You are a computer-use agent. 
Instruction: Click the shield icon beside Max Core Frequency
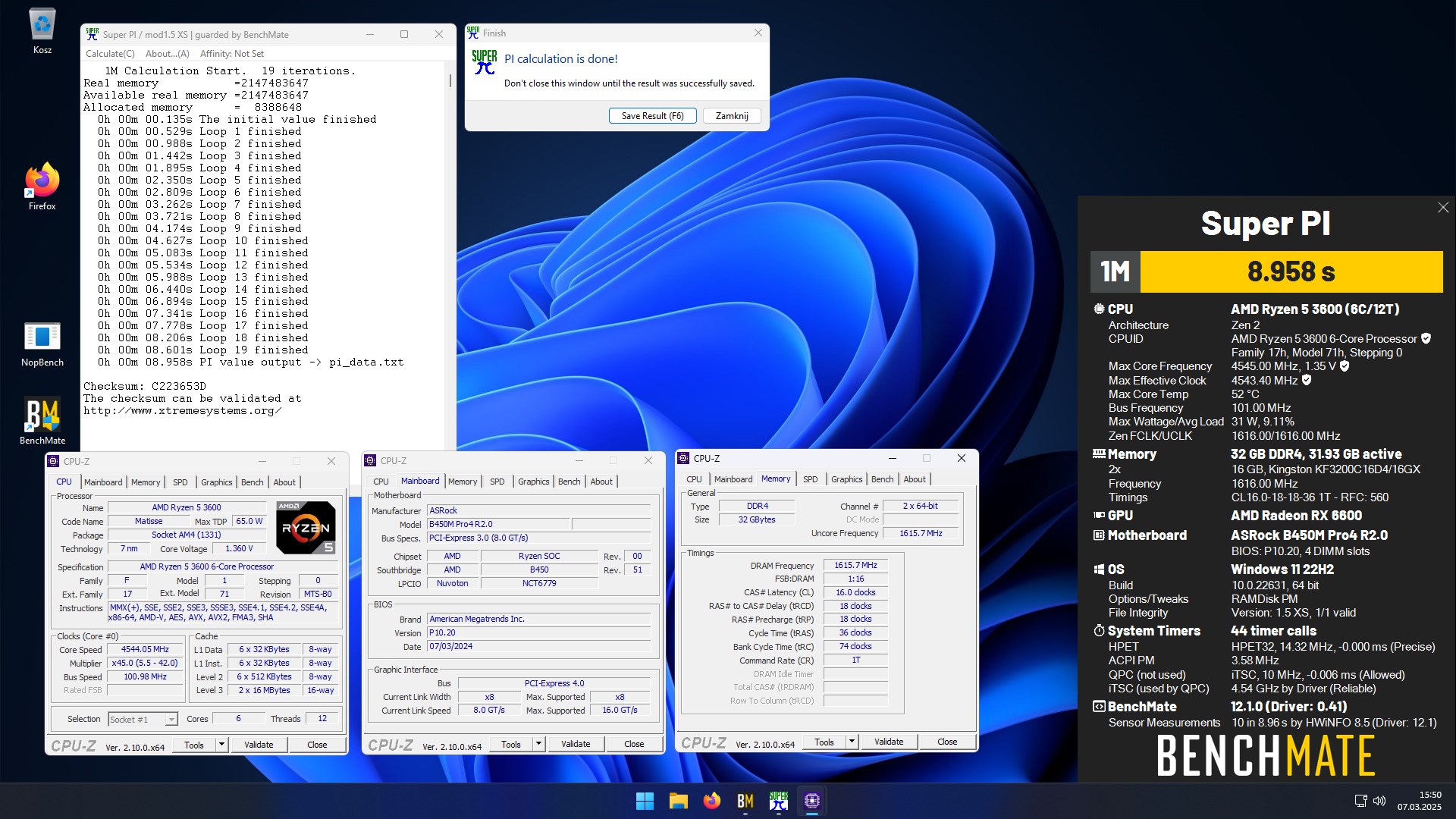point(1345,366)
